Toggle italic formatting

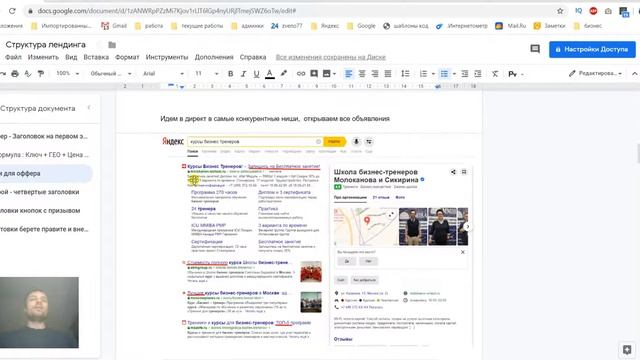point(243,74)
